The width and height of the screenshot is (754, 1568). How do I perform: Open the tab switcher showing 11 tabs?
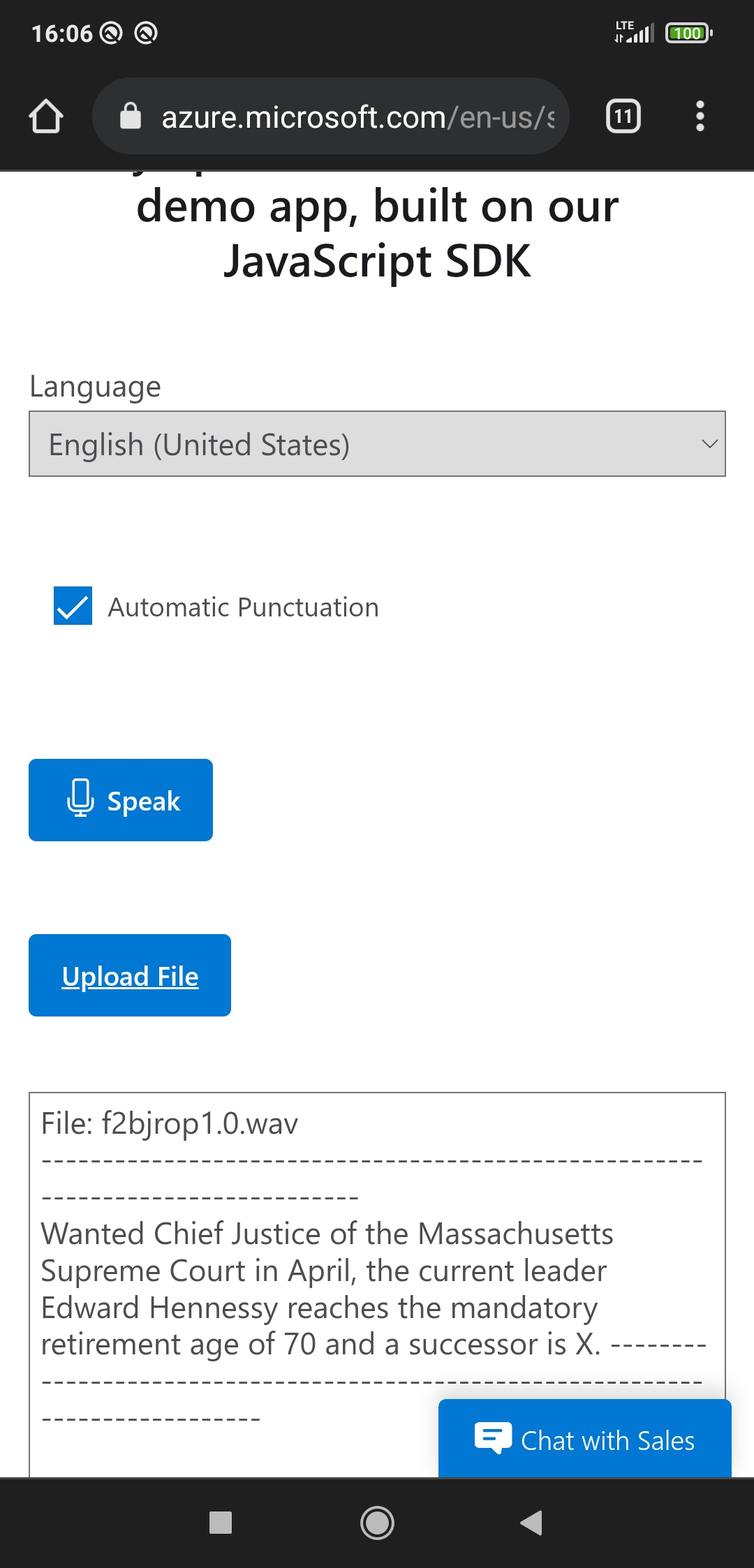(x=623, y=116)
